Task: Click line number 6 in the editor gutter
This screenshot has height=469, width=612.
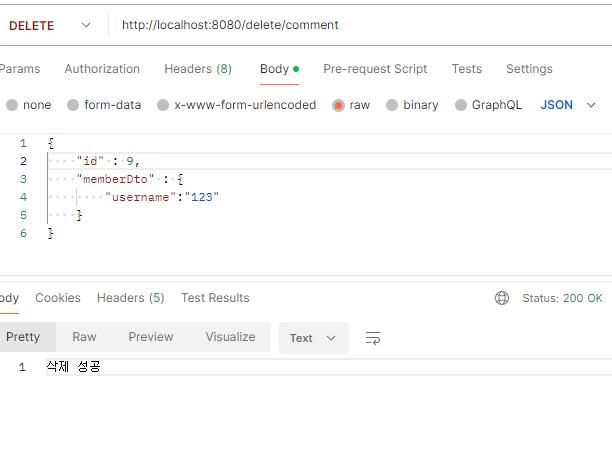Action: [23, 233]
